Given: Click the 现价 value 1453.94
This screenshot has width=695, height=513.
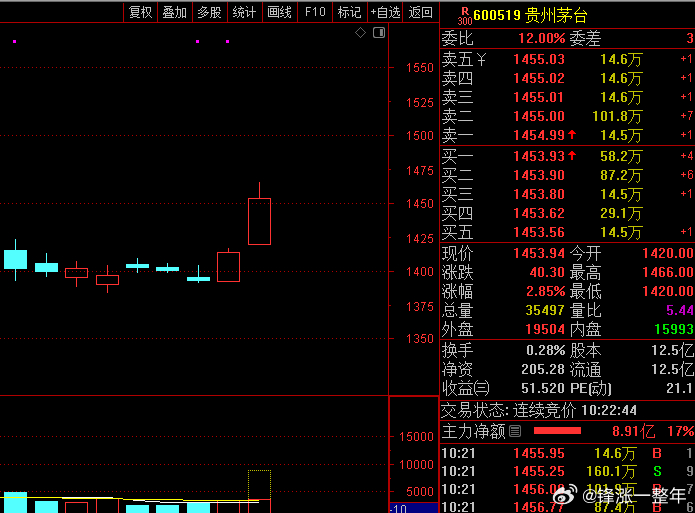Looking at the screenshot, I should pyautogui.click(x=539, y=253).
